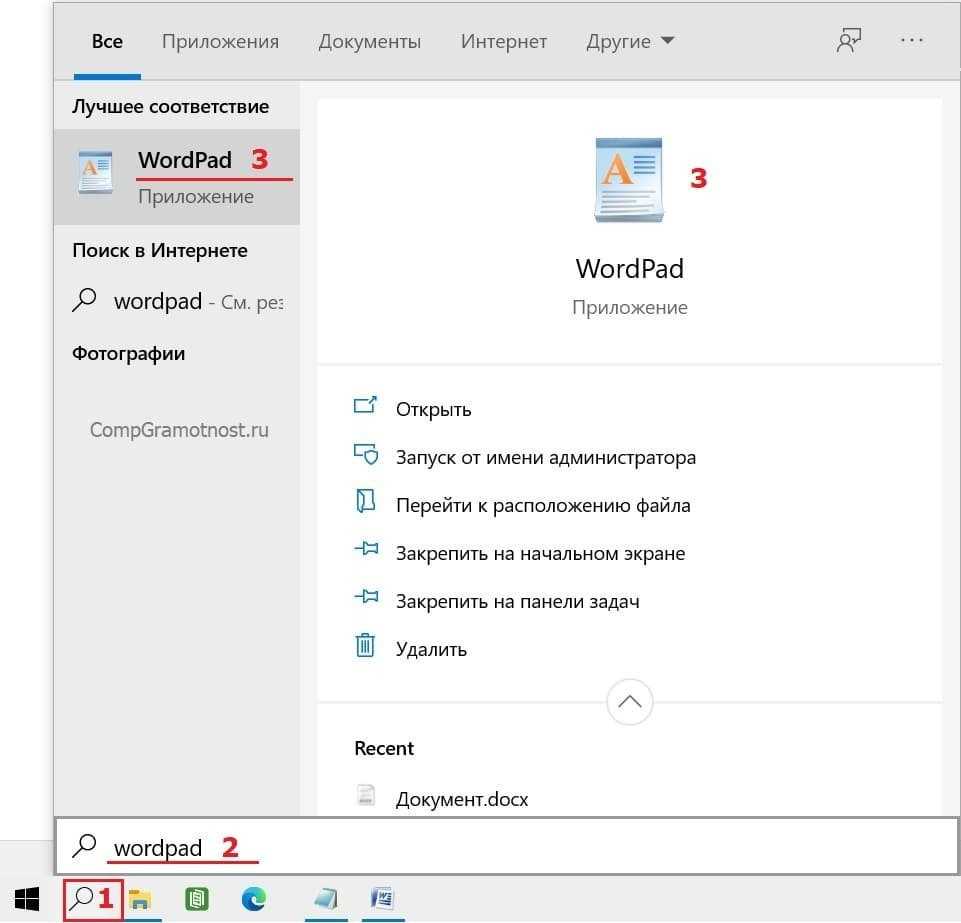Open File Explorer from the taskbar
Viewport: 961px width, 923px height.
[x=140, y=899]
